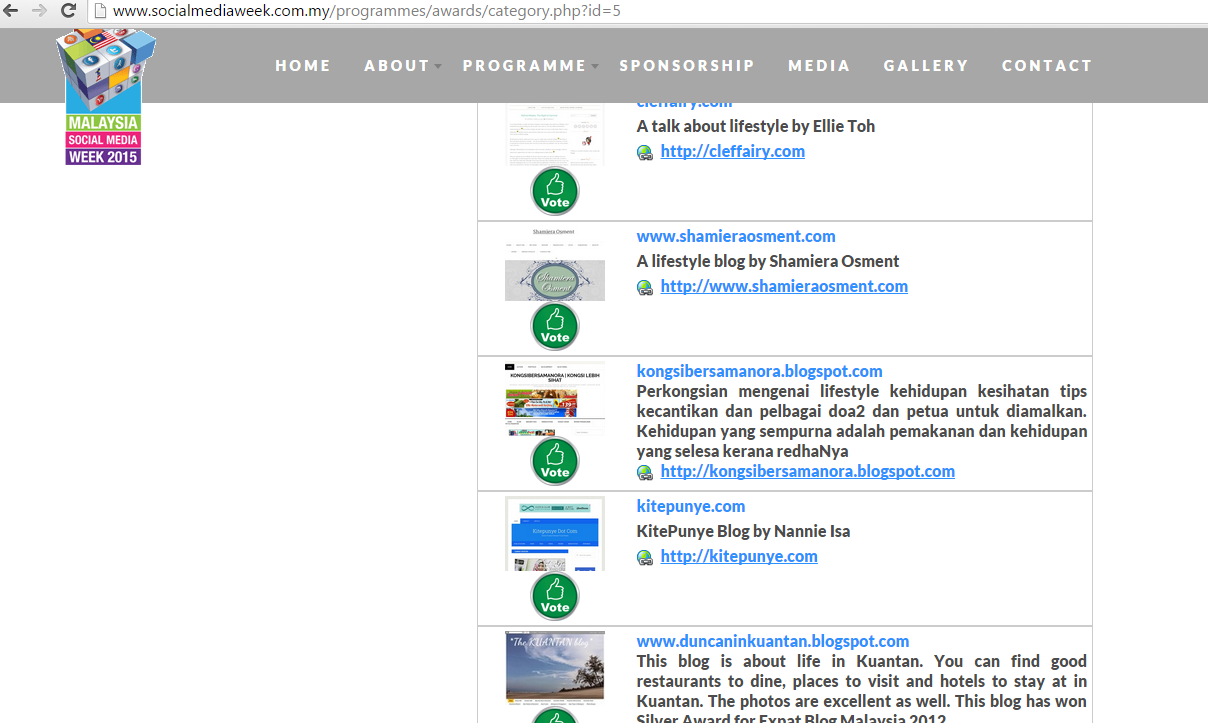Open the ABOUT menu
The height and width of the screenshot is (723, 1208).
[x=397, y=65]
